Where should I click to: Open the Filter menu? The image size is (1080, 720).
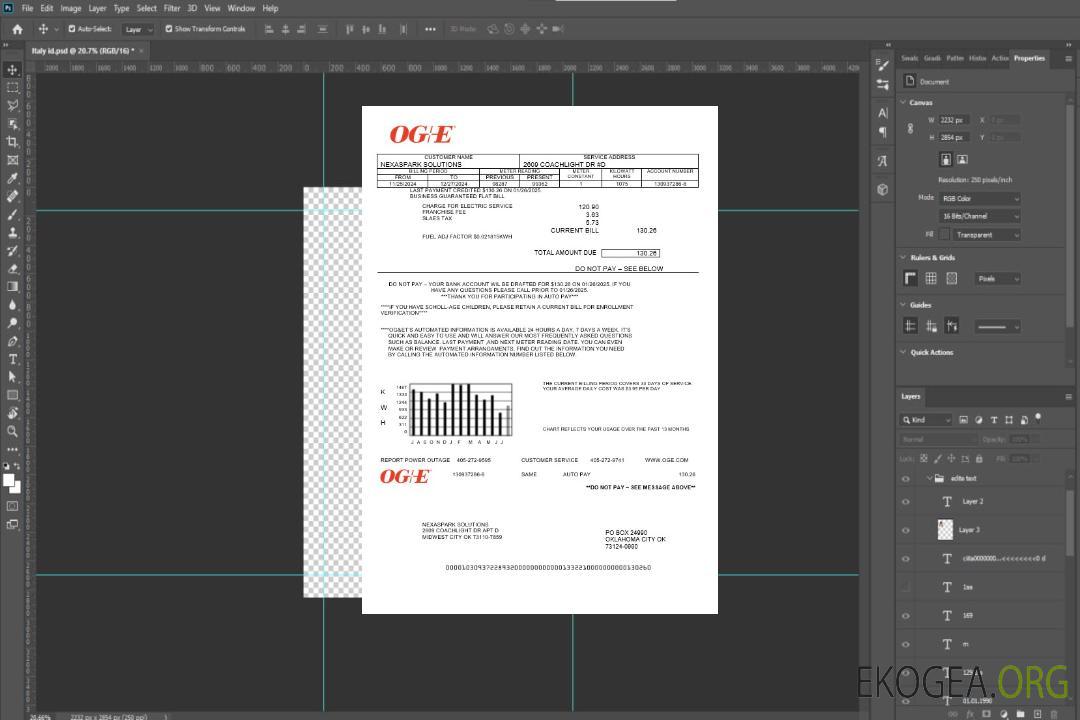172,8
